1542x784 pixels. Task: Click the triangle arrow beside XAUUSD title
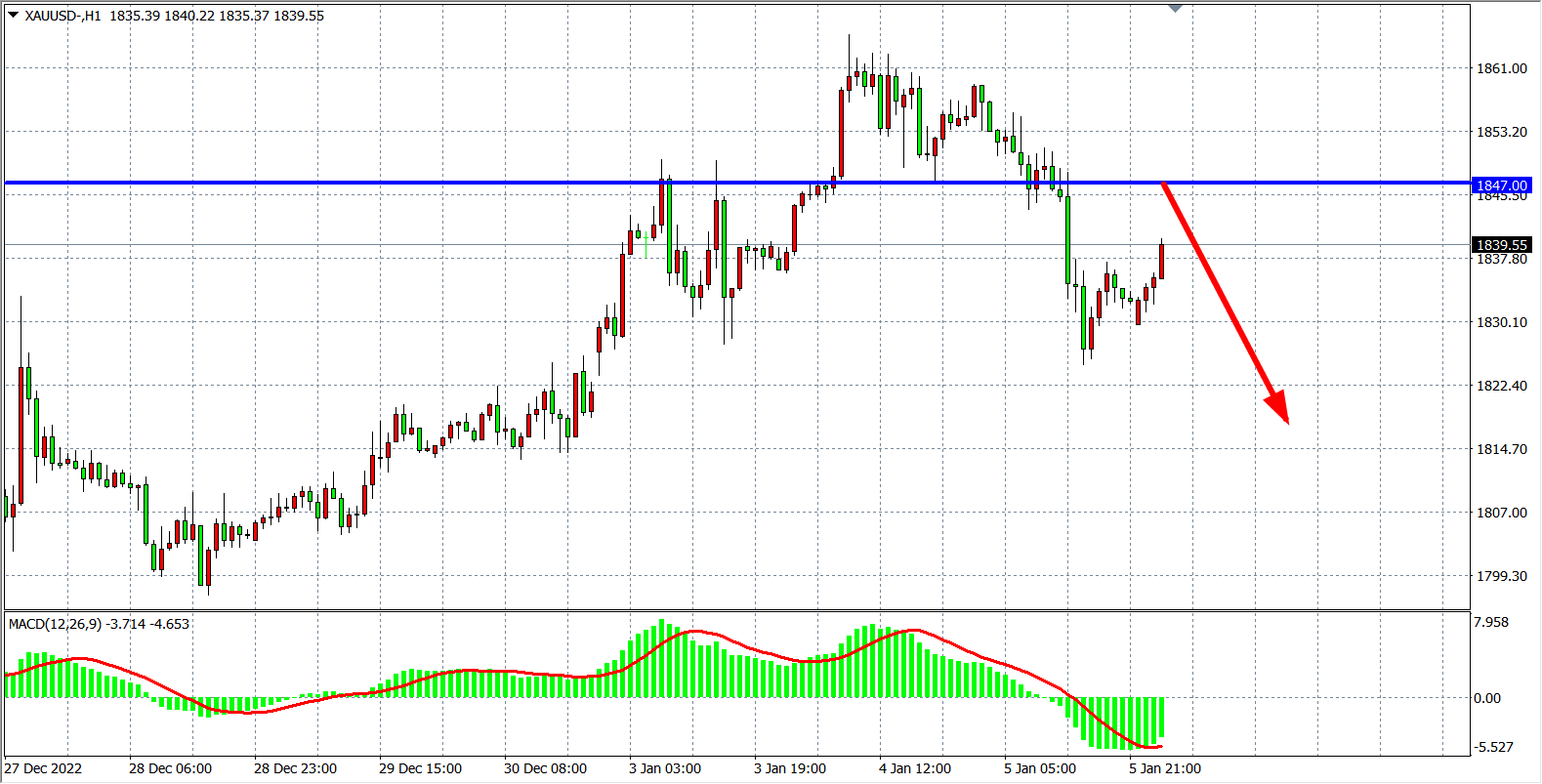pos(14,15)
